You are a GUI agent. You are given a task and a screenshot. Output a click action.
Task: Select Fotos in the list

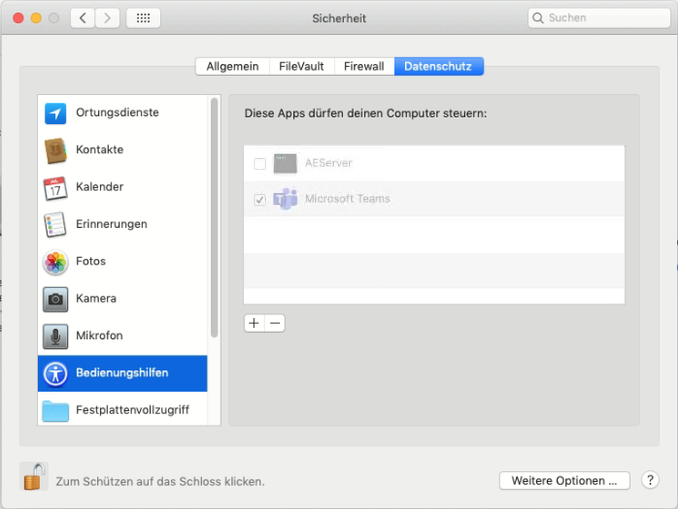tap(123, 262)
